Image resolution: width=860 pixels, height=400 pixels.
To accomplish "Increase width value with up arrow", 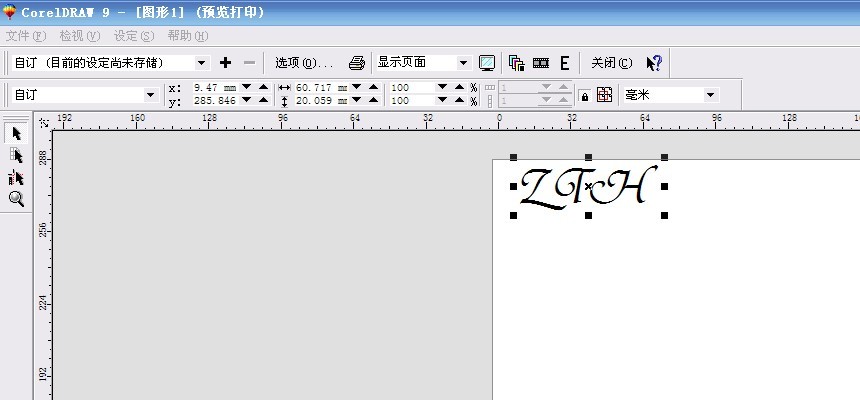I will [374, 87].
